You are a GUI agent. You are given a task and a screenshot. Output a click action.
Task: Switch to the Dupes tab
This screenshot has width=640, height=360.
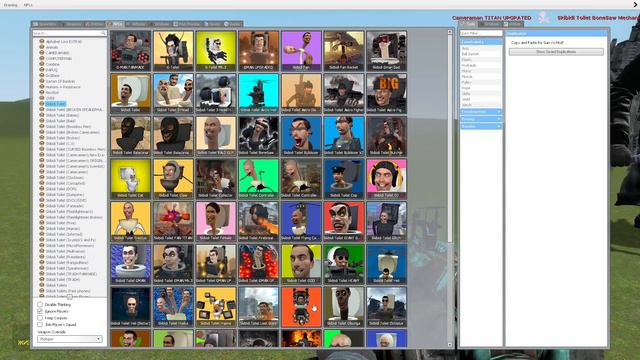pyautogui.click(x=232, y=24)
